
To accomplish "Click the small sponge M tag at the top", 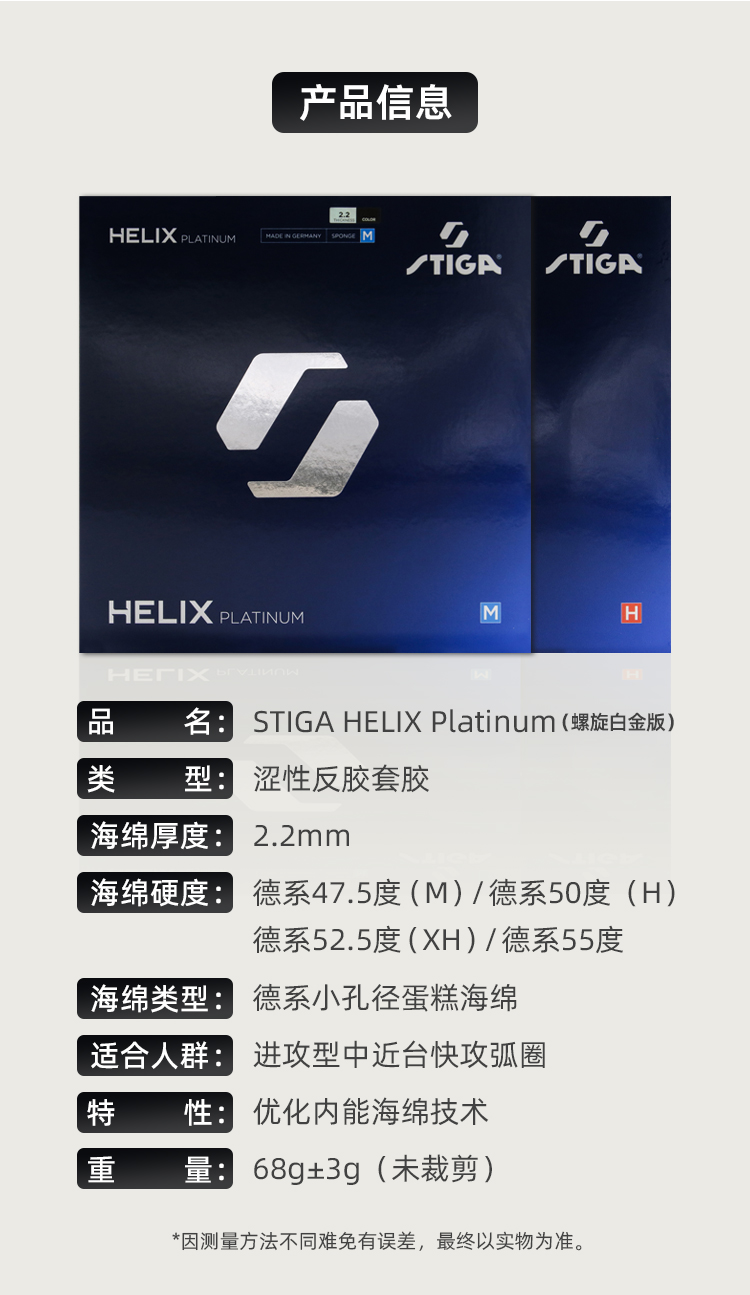I will pos(367,236).
